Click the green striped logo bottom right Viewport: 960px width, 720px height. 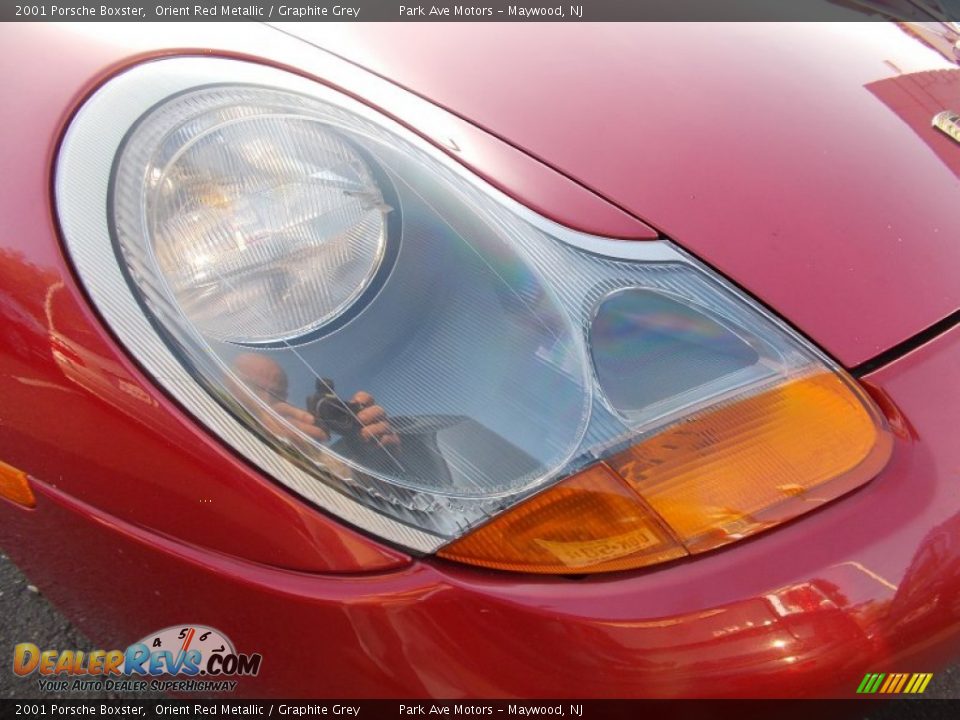click(891, 684)
